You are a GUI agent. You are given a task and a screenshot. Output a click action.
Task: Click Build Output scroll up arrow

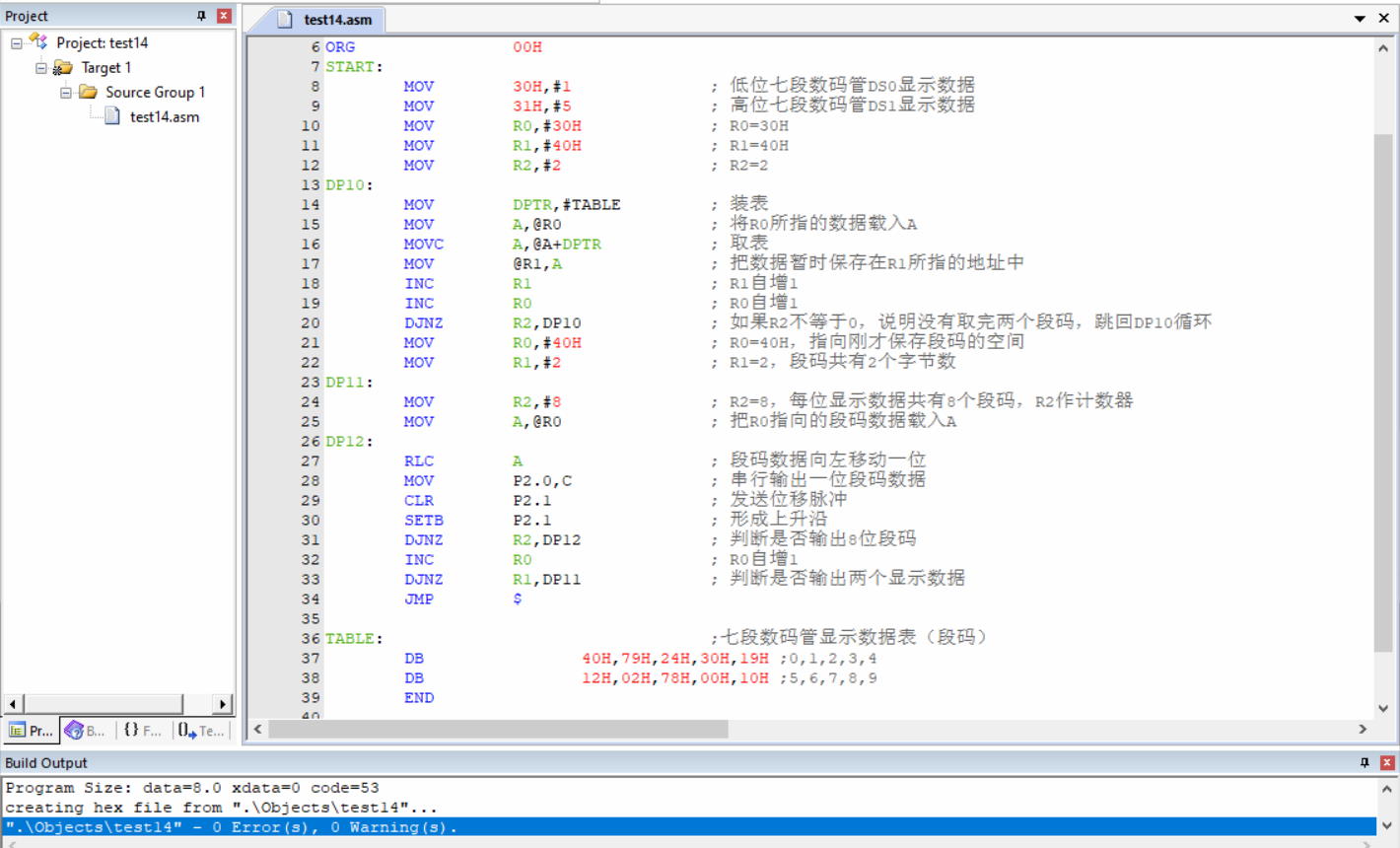[x=1387, y=788]
